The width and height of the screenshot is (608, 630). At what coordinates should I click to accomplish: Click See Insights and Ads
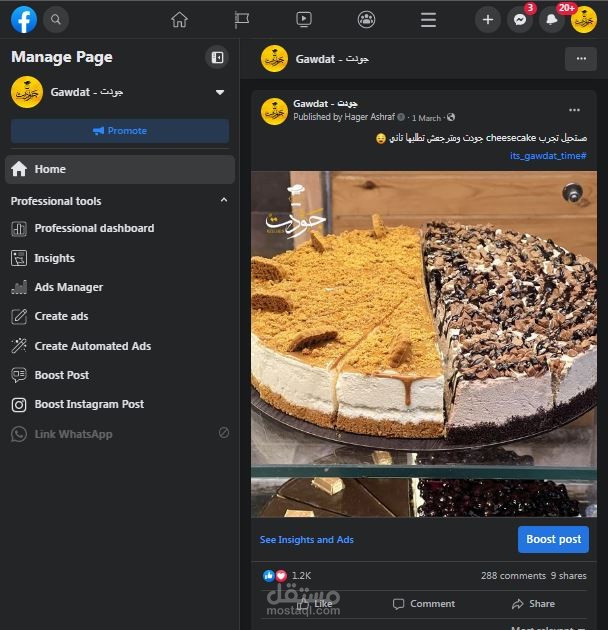307,540
